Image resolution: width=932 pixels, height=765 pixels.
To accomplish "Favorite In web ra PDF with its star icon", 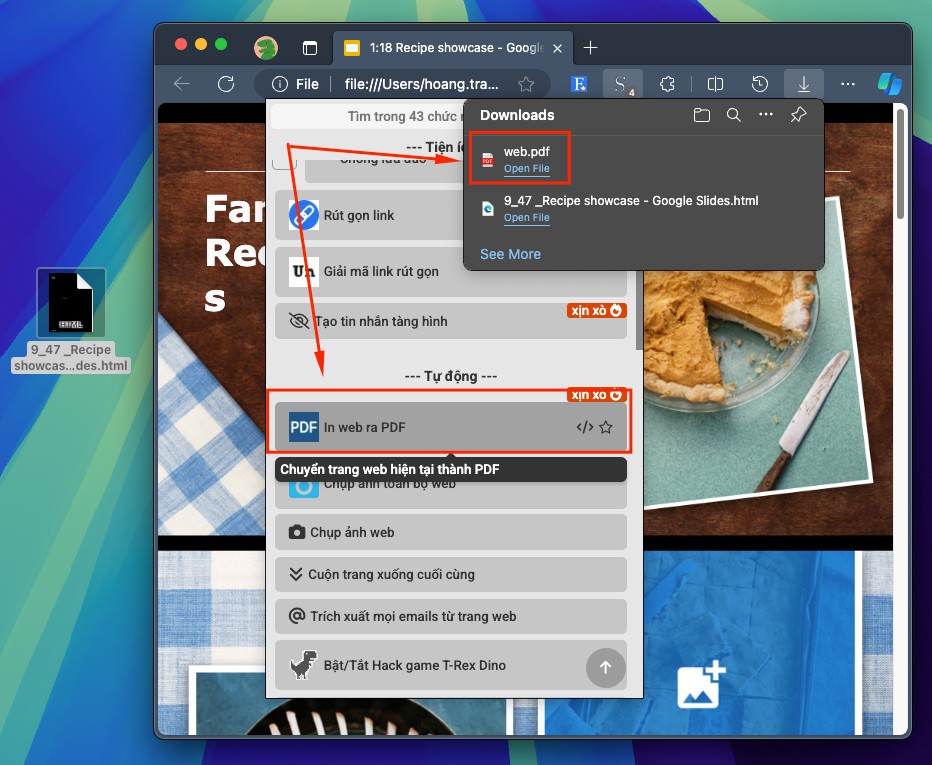I will 606,427.
